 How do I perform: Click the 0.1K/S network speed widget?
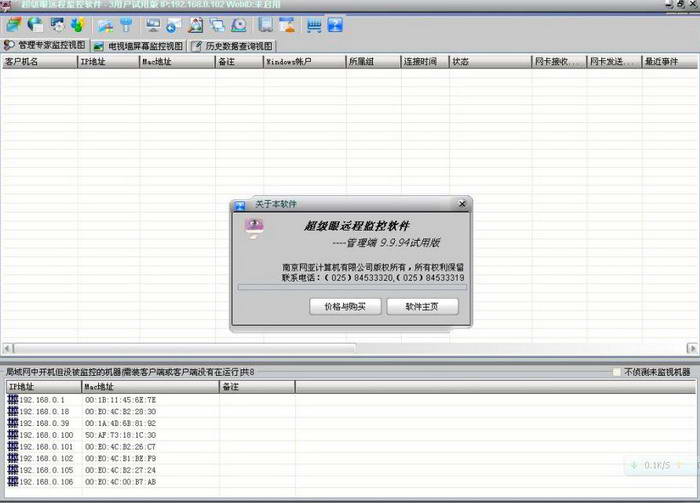tap(660, 466)
